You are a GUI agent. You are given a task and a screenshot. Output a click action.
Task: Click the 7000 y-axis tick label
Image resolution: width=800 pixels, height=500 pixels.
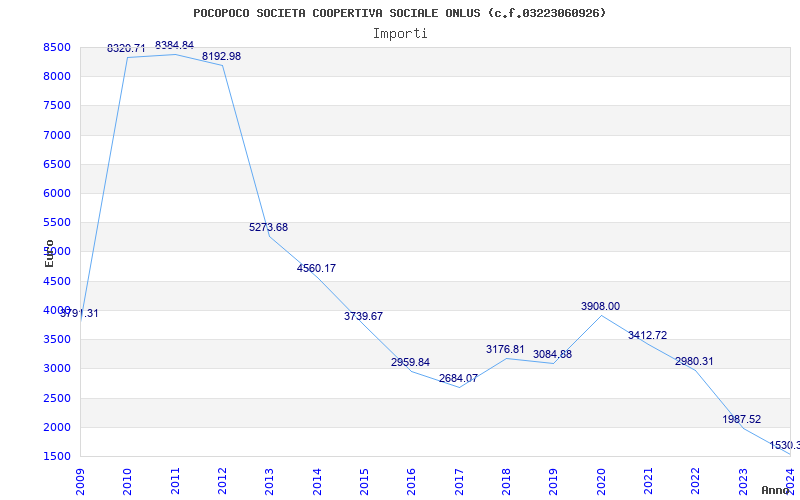click(x=57, y=135)
